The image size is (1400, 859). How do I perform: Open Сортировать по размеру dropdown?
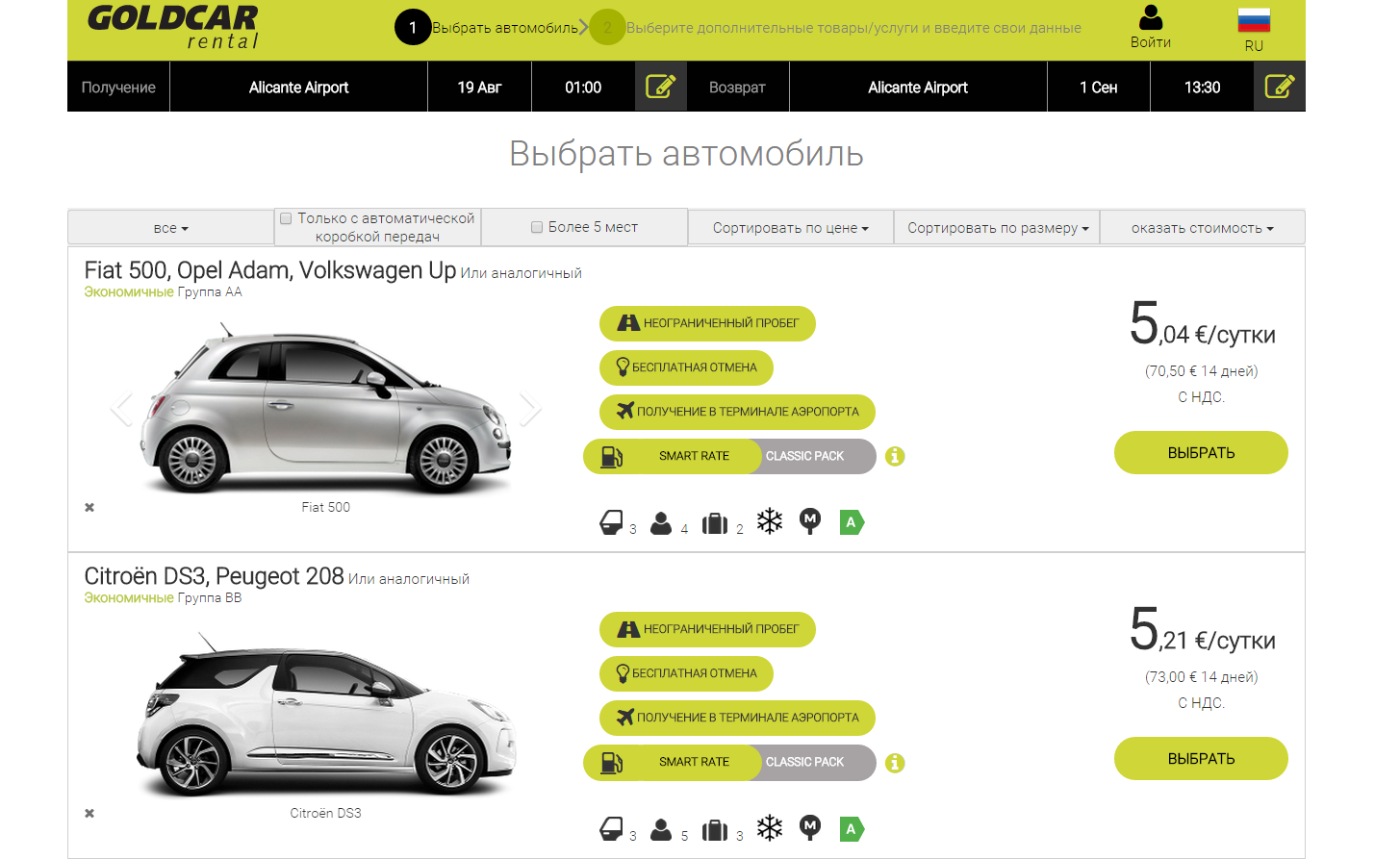pyautogui.click(x=997, y=228)
